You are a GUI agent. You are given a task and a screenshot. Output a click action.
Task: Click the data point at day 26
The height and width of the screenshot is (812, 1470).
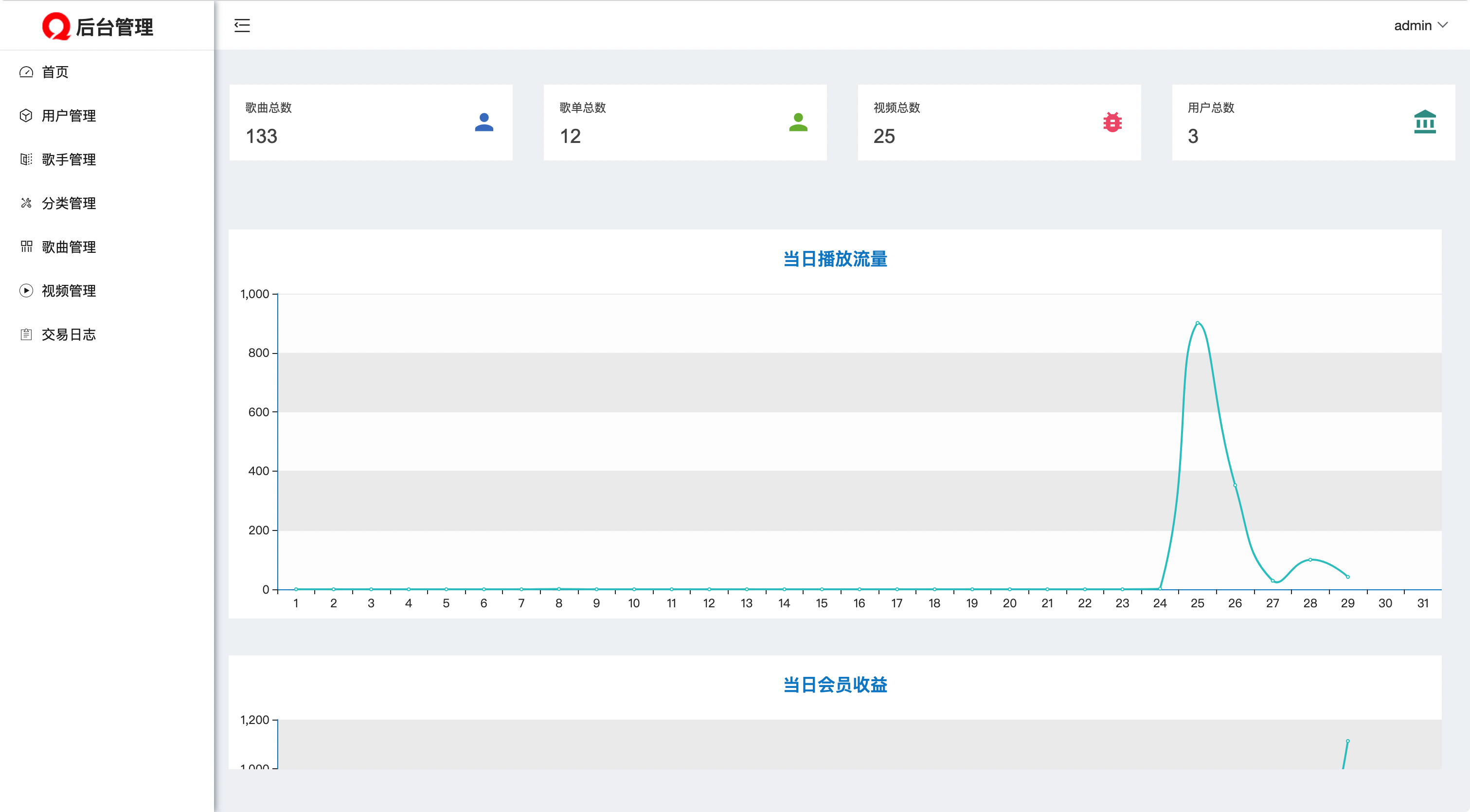[x=1235, y=485]
